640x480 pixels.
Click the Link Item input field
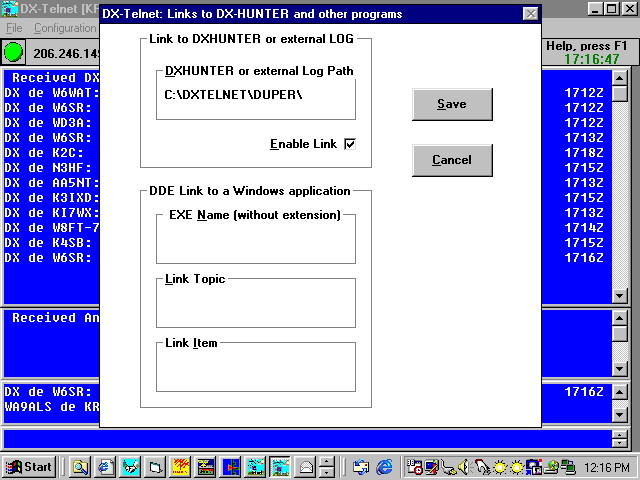coord(256,369)
